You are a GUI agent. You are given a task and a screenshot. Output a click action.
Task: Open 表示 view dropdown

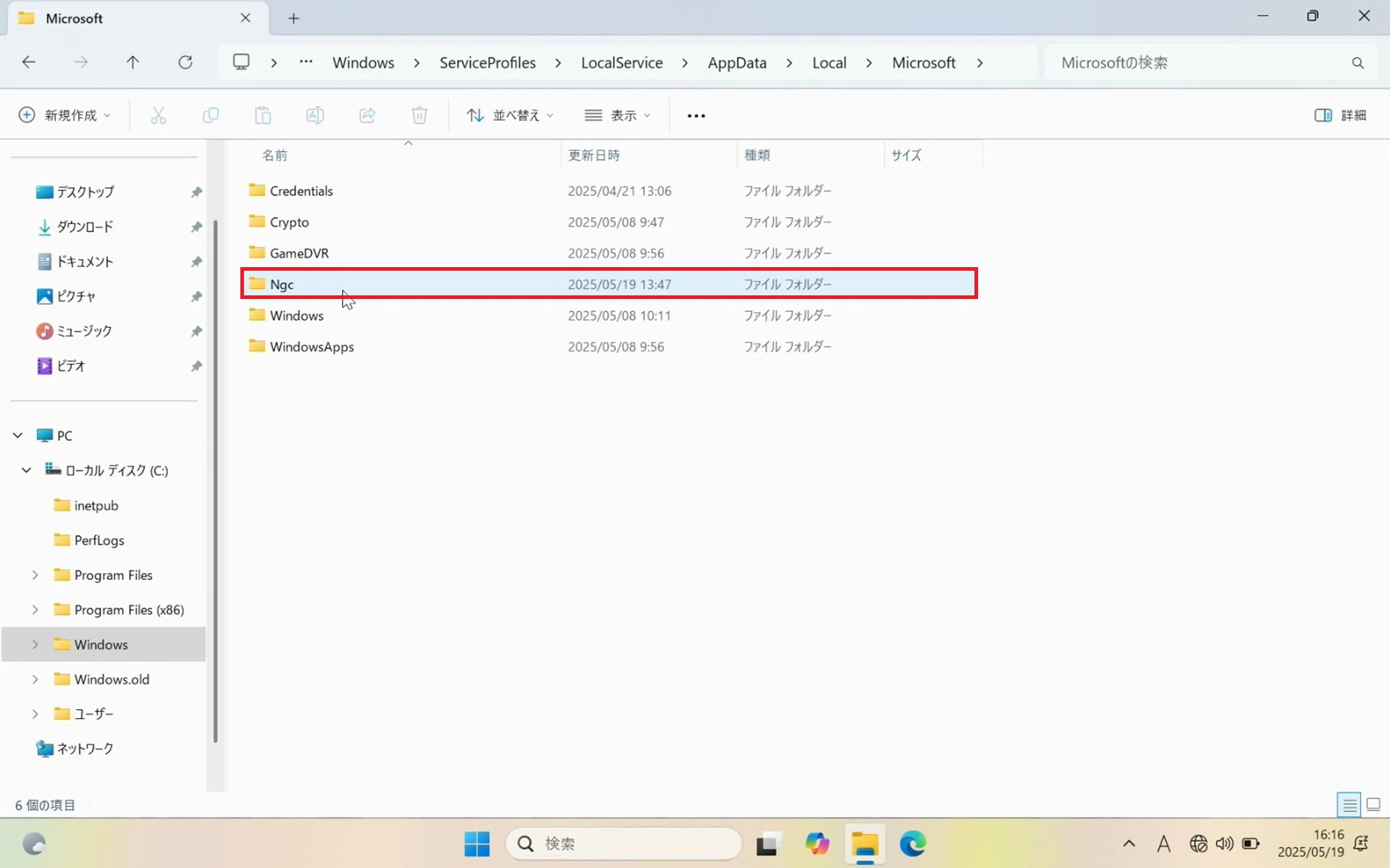(618, 115)
